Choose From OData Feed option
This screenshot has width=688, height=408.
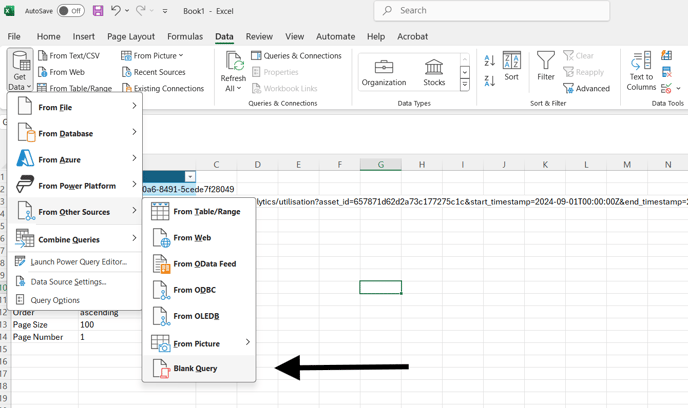(x=204, y=264)
